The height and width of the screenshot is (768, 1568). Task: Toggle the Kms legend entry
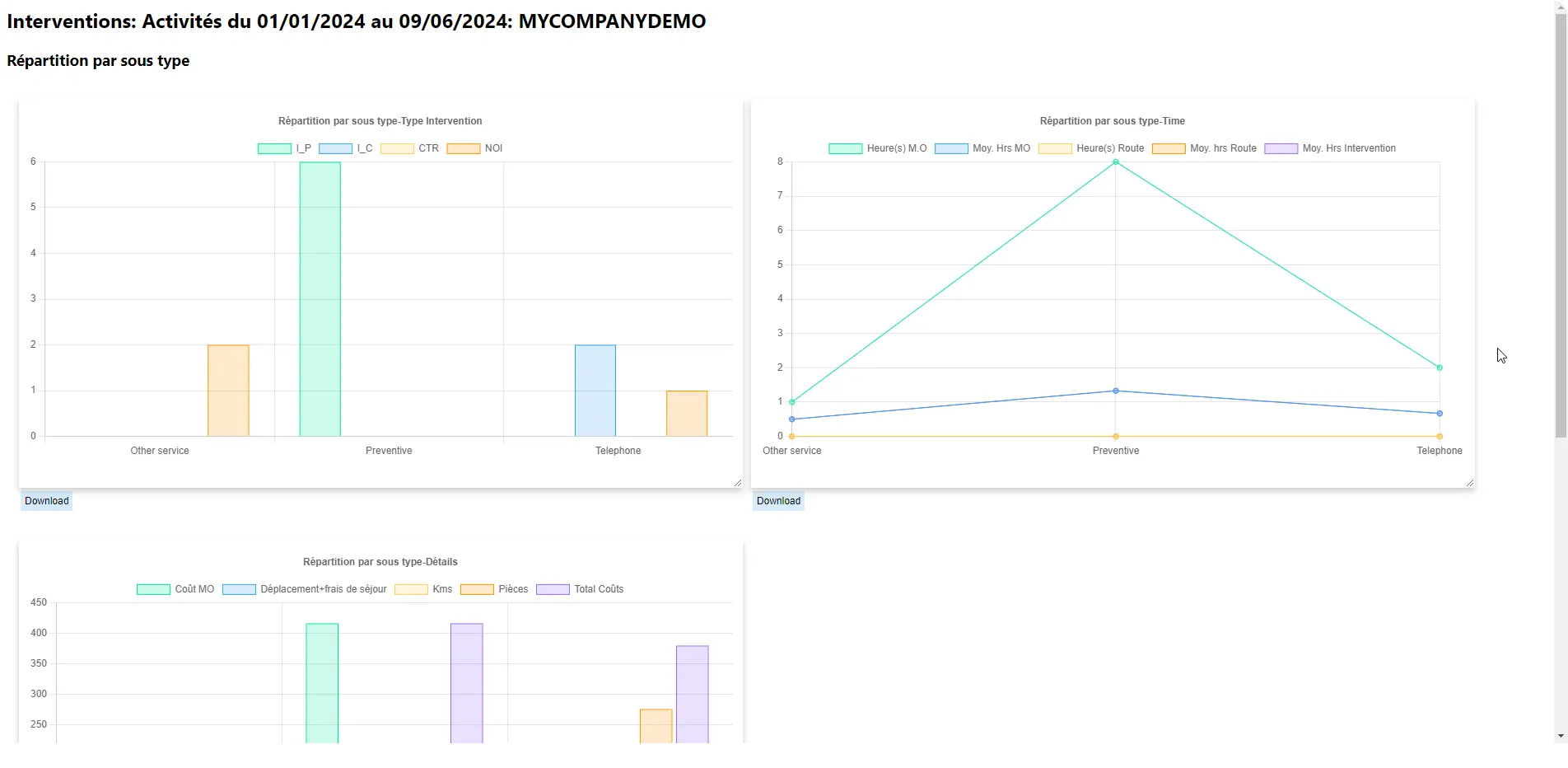pyautogui.click(x=423, y=589)
